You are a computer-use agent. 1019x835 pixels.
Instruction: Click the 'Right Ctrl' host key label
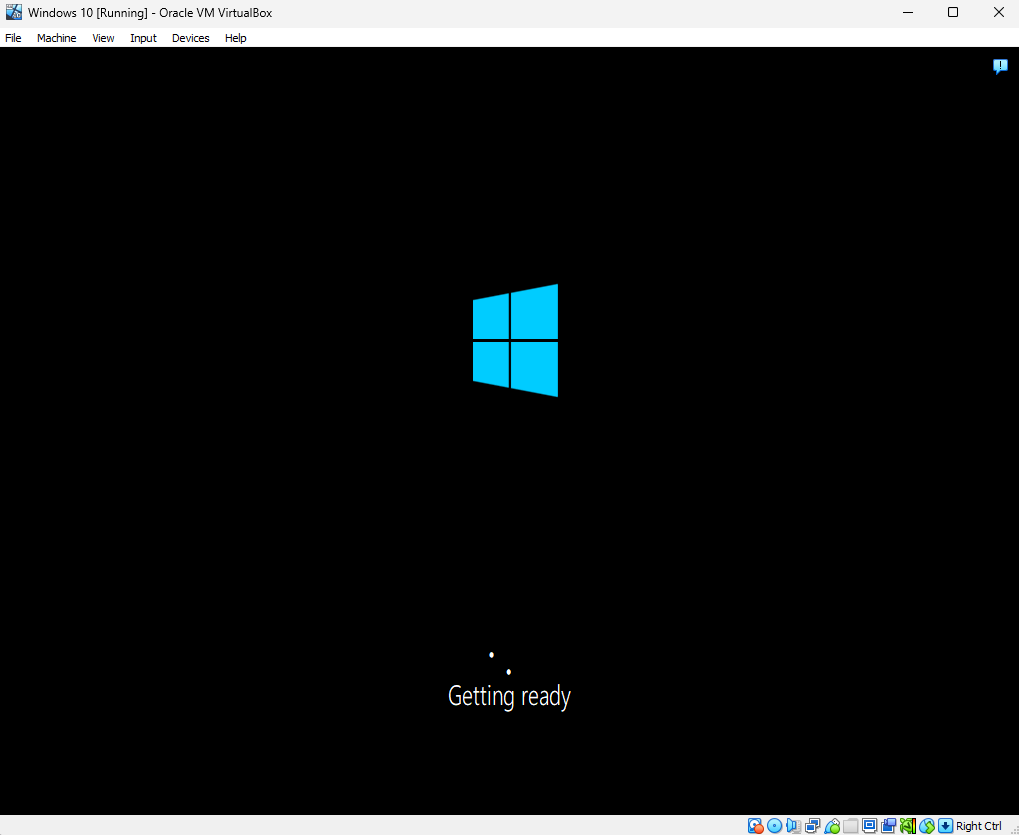pyautogui.click(x=979, y=826)
